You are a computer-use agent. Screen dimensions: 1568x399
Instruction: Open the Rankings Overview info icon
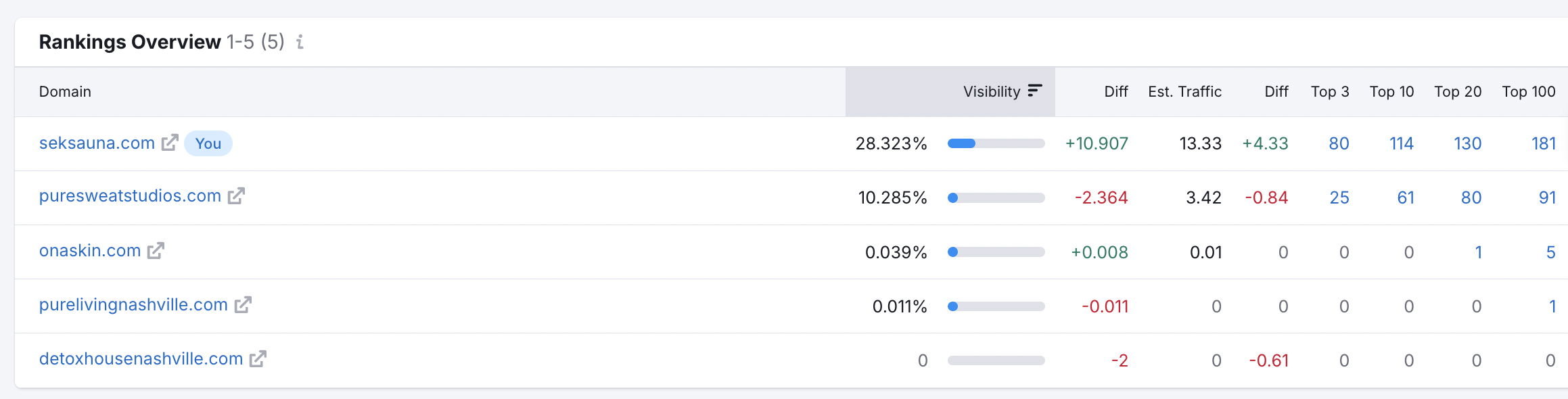click(300, 42)
